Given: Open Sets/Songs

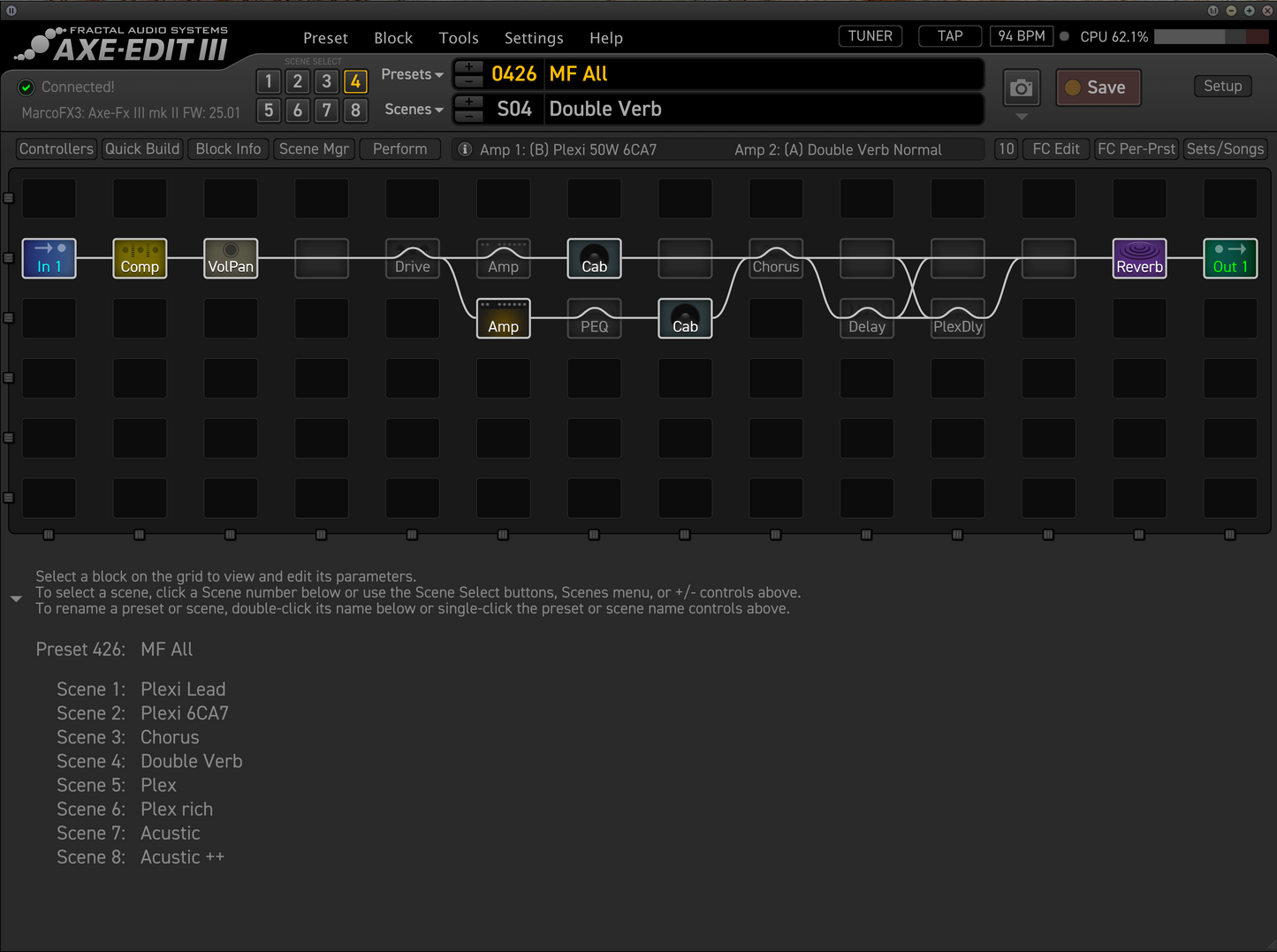Looking at the screenshot, I should [x=1226, y=149].
